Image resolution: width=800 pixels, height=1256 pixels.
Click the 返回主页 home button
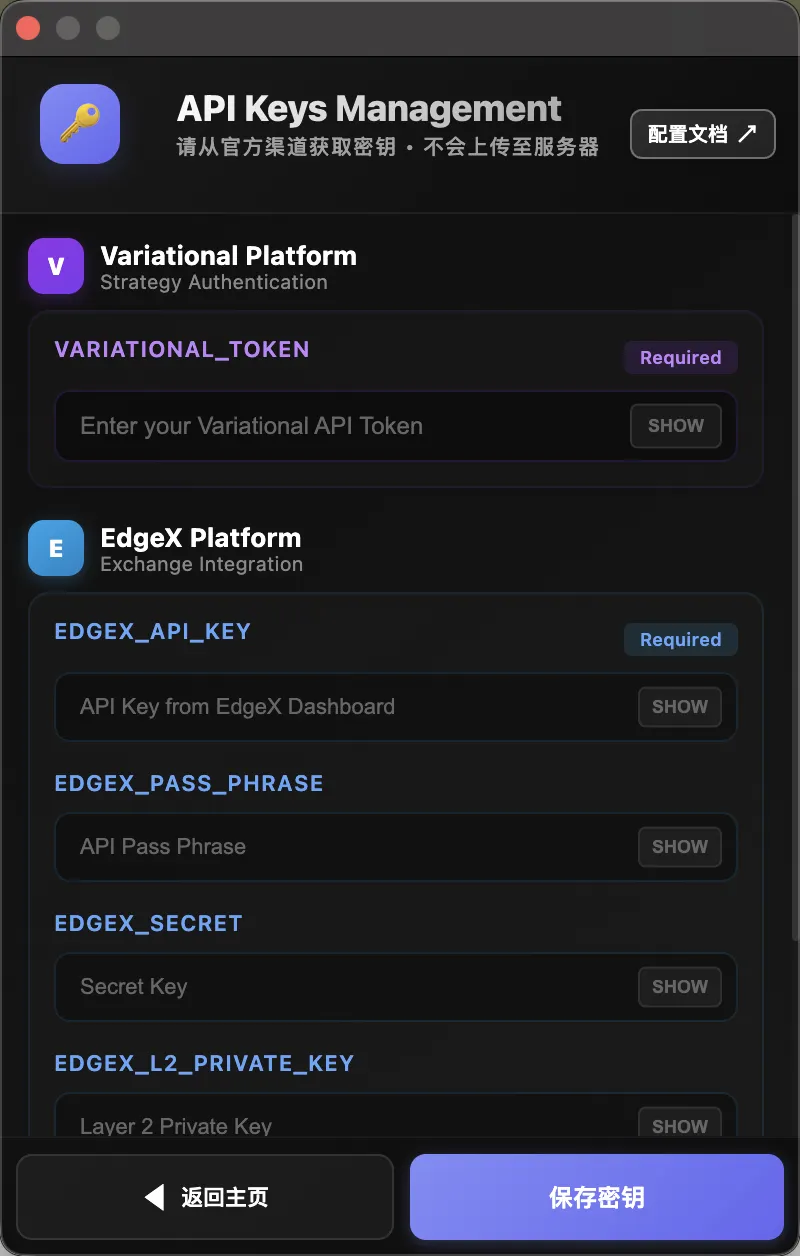coord(204,1196)
